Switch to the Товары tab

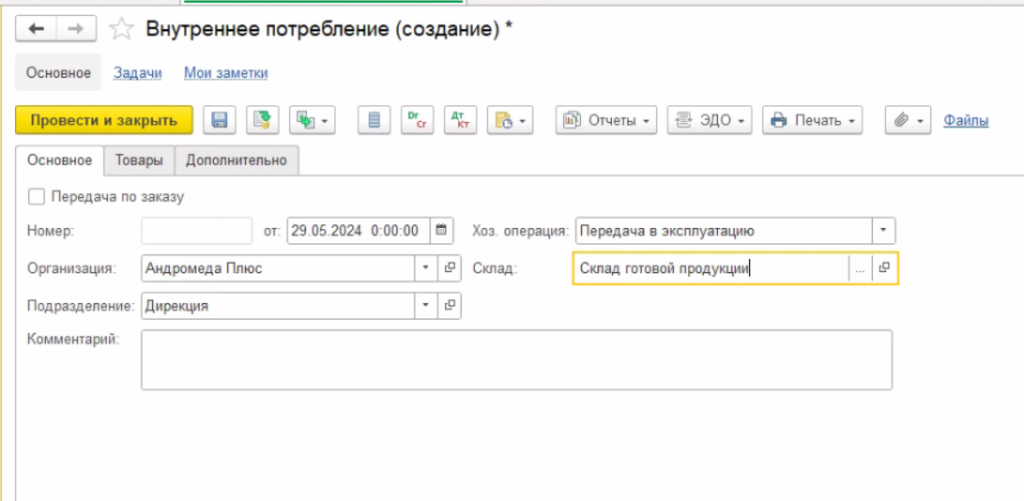139,160
